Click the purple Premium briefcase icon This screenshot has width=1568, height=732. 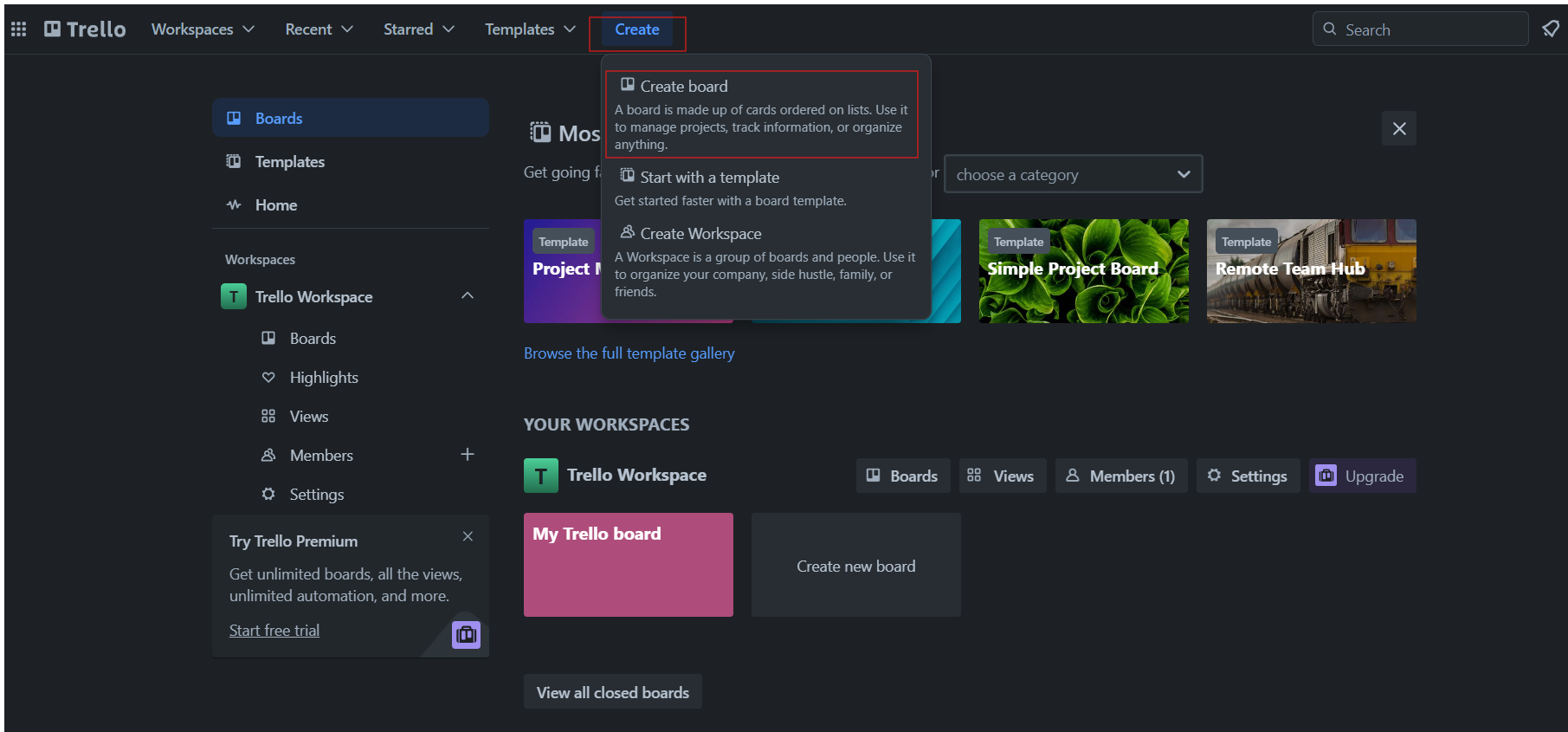466,635
